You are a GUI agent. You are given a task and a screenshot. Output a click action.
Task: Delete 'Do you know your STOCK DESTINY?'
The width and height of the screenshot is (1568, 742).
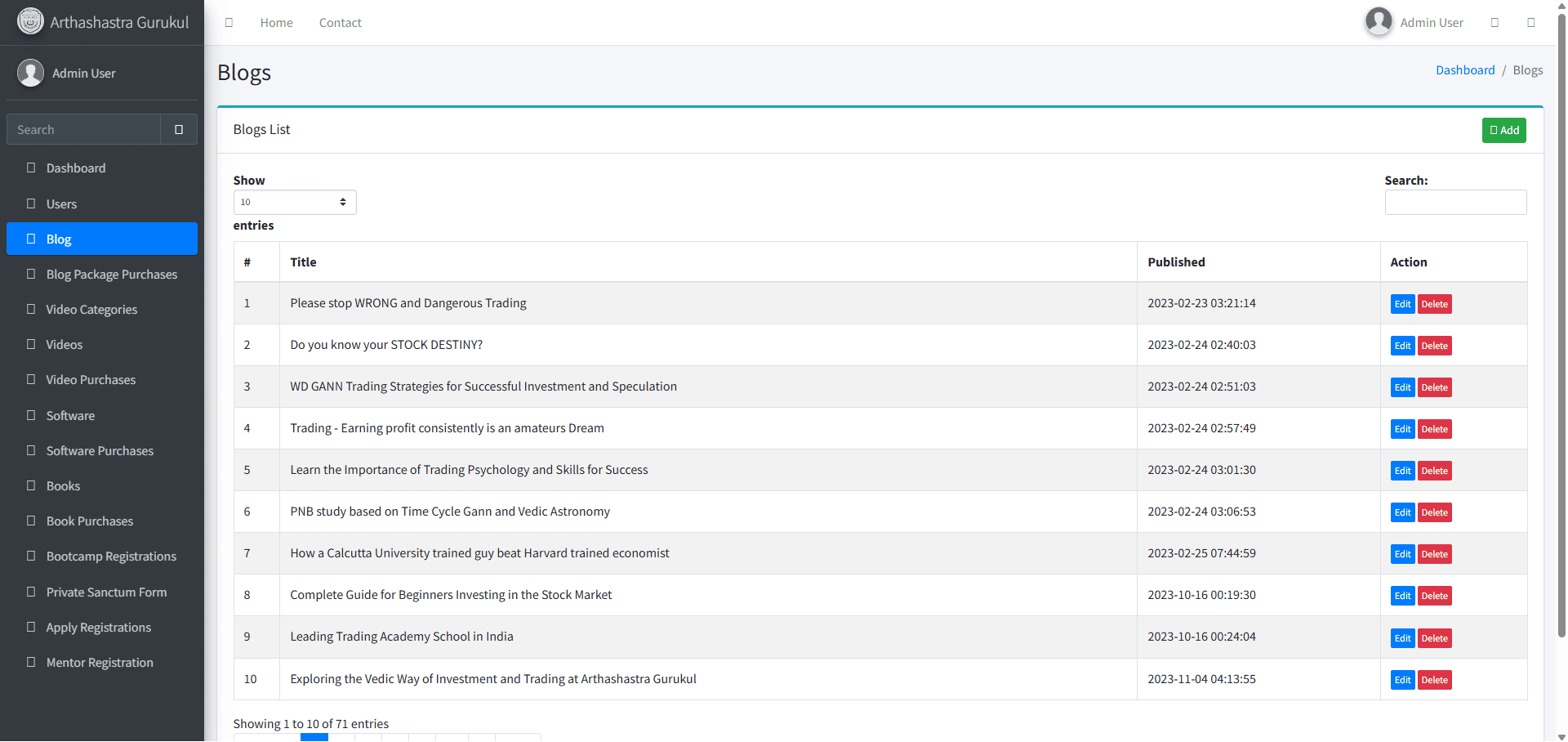pyautogui.click(x=1434, y=346)
